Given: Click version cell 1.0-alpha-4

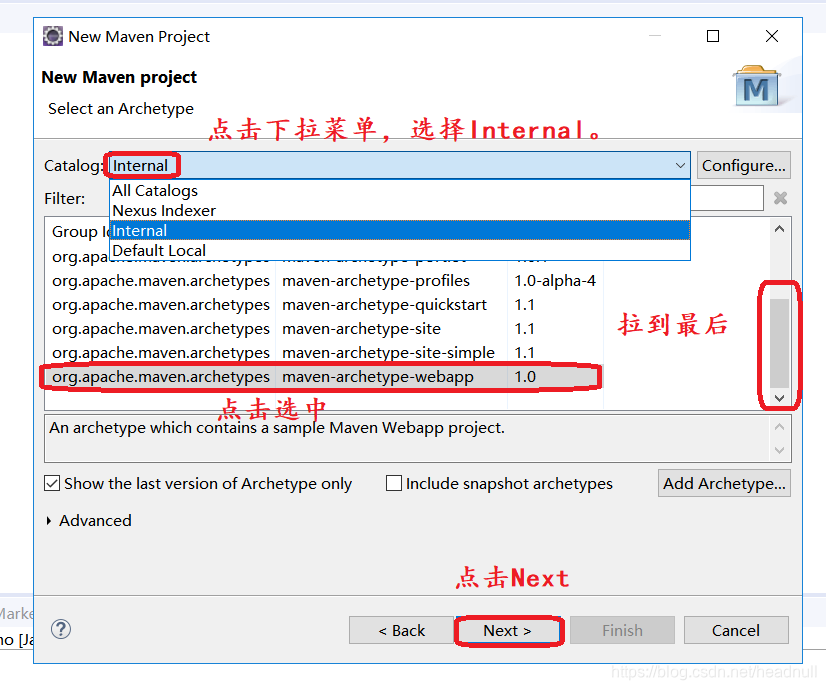Looking at the screenshot, I should coord(555,281).
